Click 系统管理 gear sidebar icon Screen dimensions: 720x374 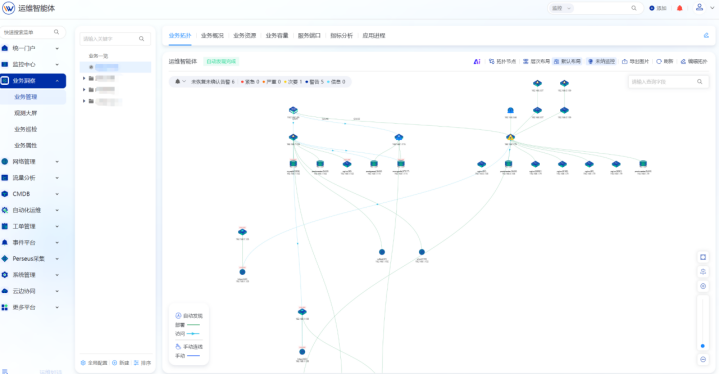tap(5, 275)
